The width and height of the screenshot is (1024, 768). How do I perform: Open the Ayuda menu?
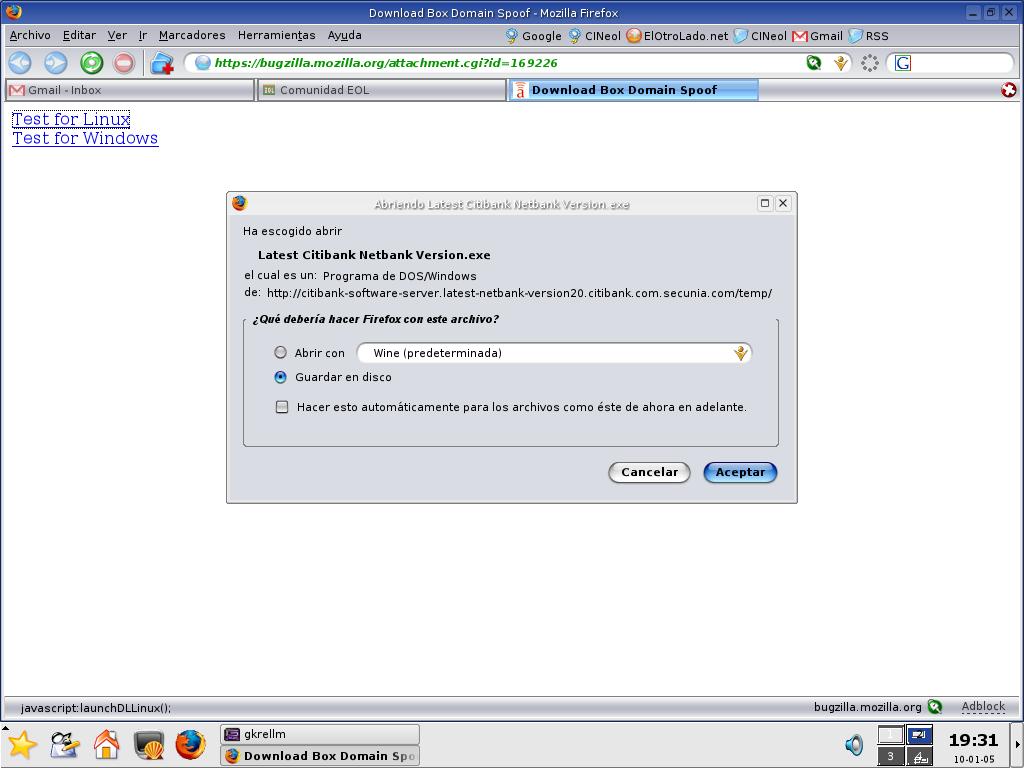344,35
